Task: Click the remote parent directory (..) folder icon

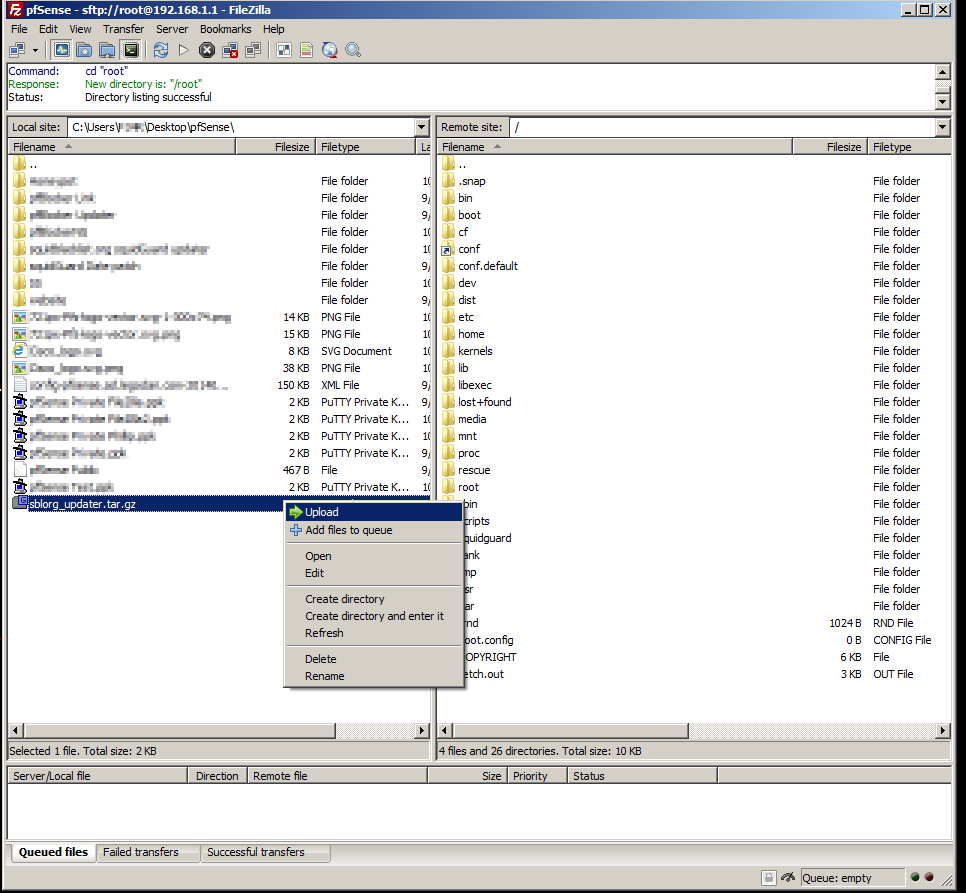Action: click(x=448, y=164)
